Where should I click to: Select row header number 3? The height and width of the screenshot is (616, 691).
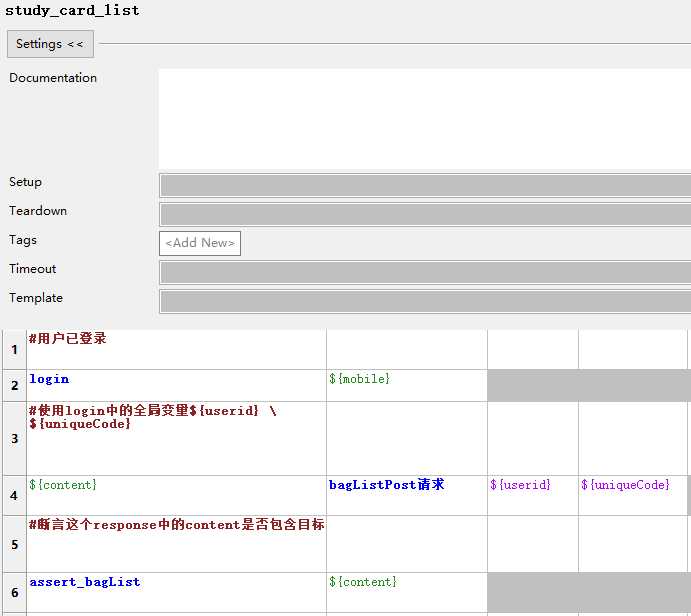tap(15, 438)
